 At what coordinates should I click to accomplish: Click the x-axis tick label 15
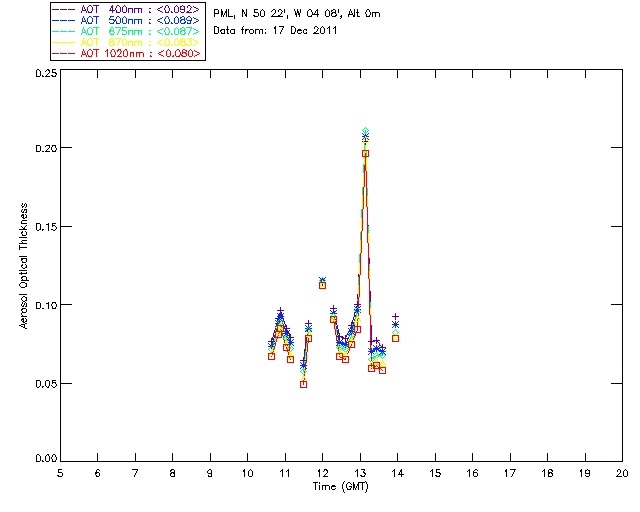tap(435, 473)
